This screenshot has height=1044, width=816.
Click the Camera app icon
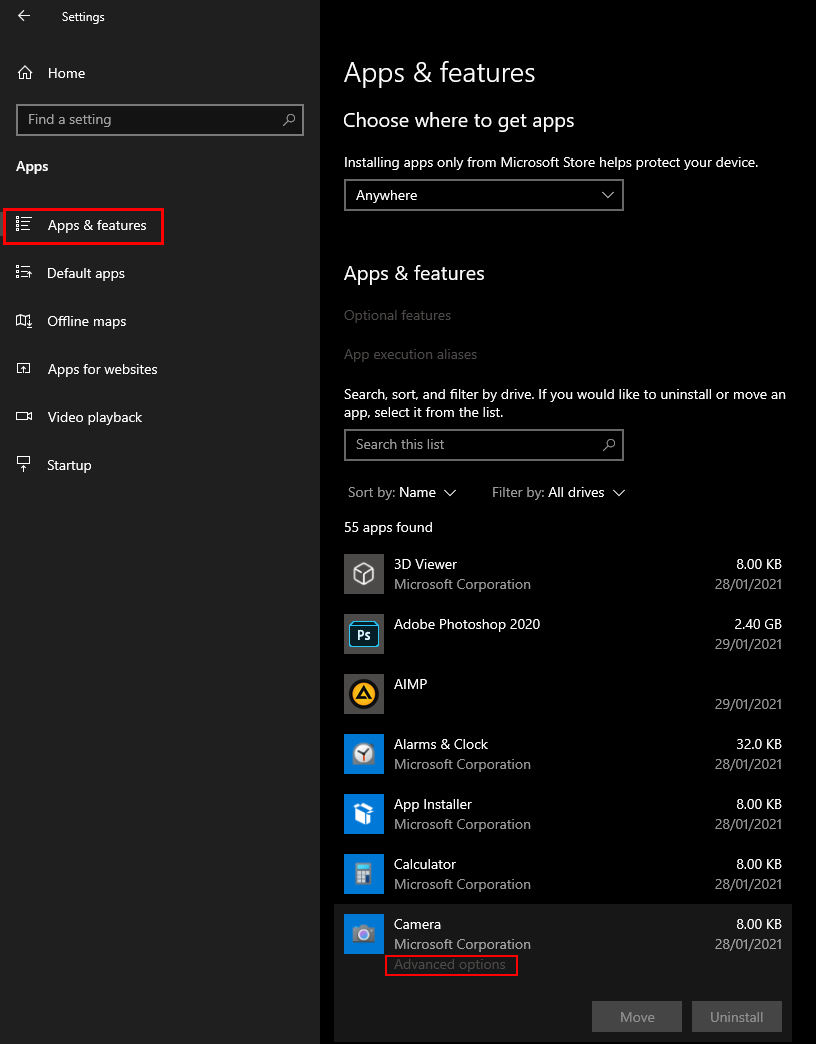point(363,933)
